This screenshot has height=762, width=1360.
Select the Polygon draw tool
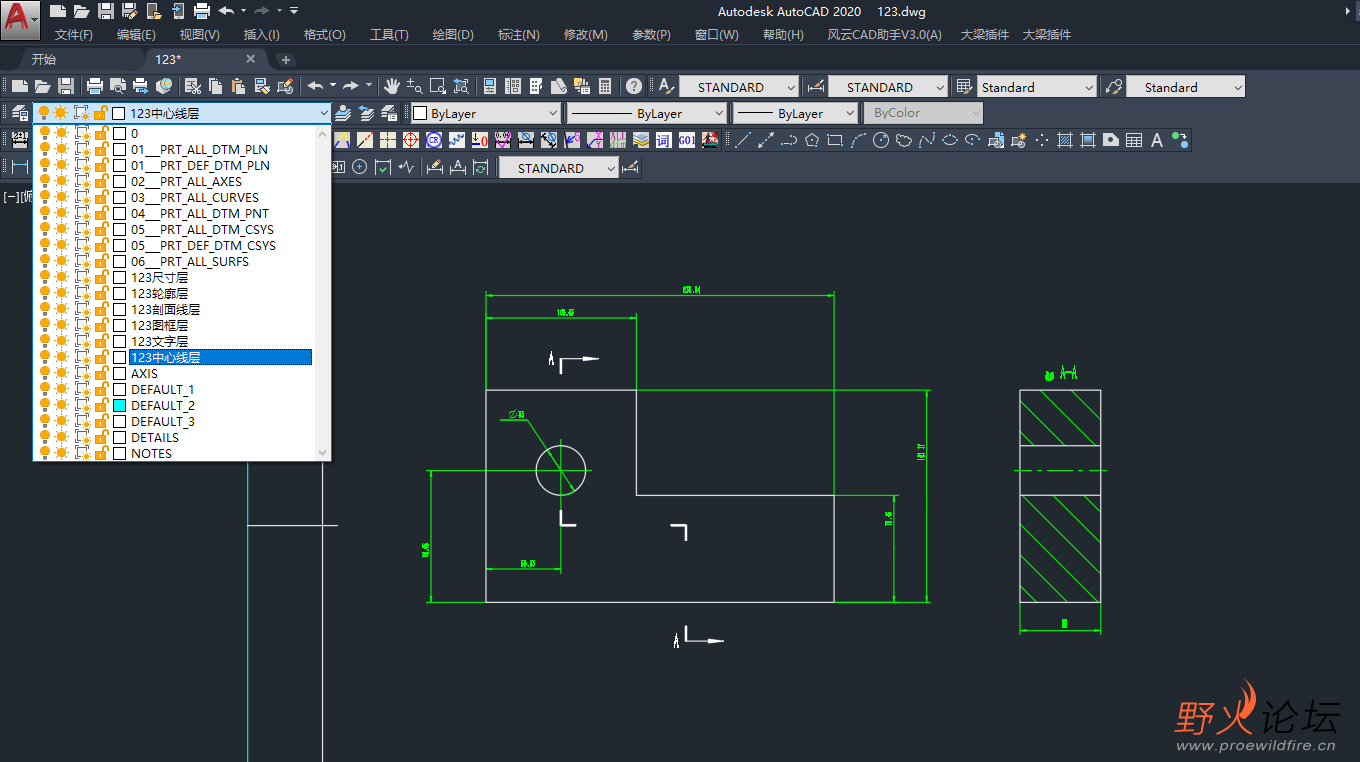(x=812, y=140)
